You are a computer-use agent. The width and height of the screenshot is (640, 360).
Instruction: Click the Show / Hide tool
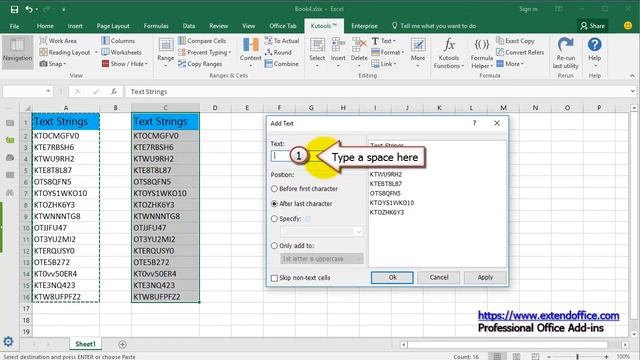coord(124,64)
